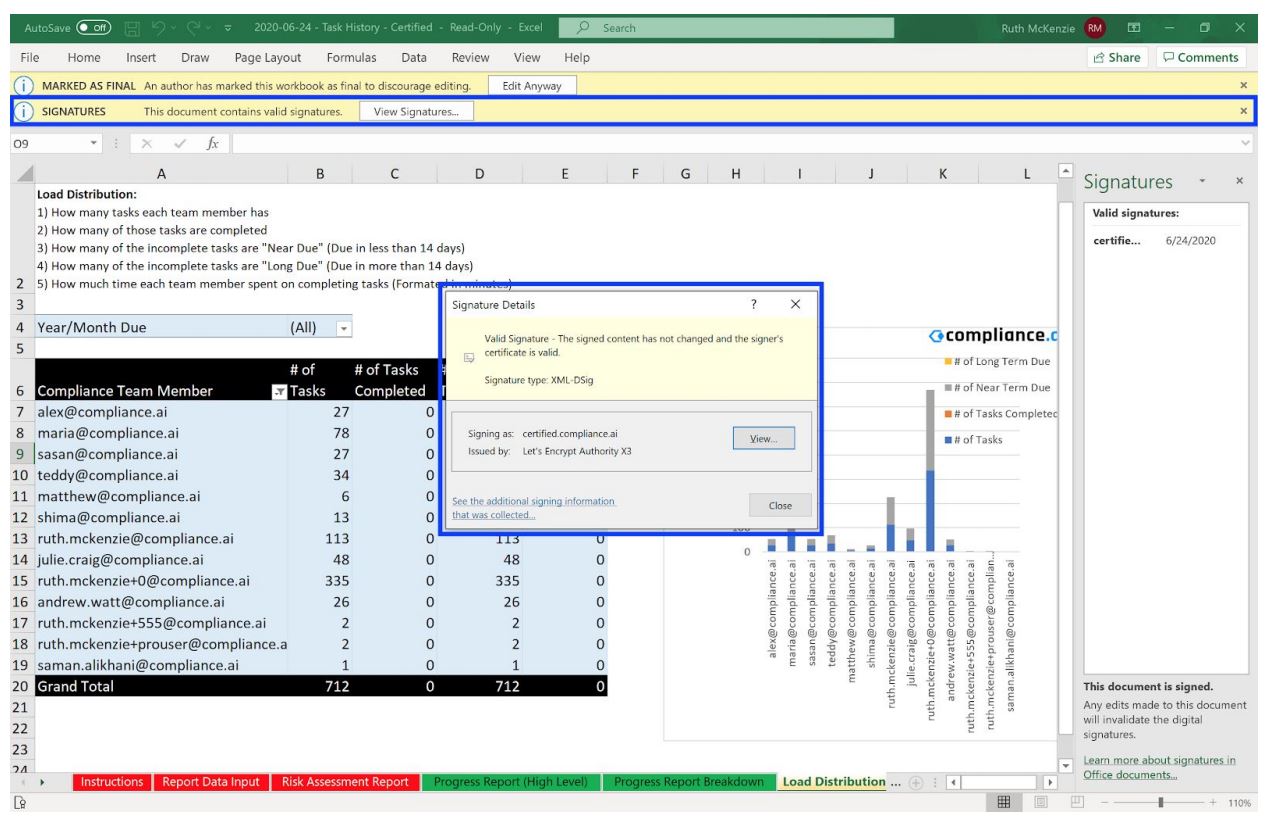The image size is (1273, 829).
Task: Click the 110% zoom level
Action: (x=1238, y=803)
